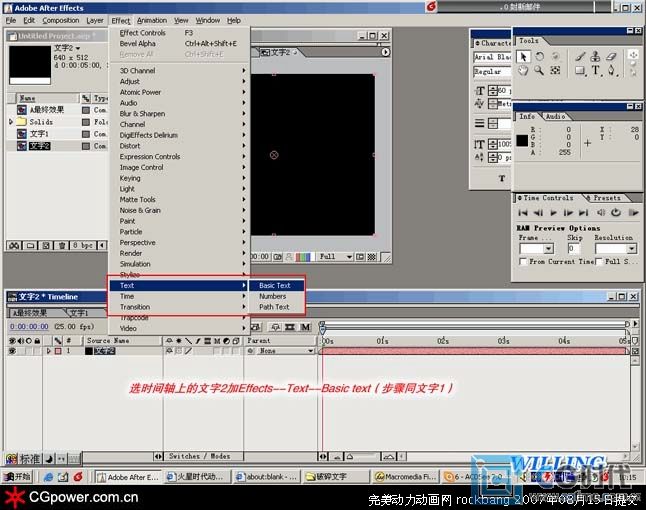Screen dimensions: 646x510
Task: Toggle quality switch for layer 文字2
Action: pyautogui.click(x=189, y=351)
